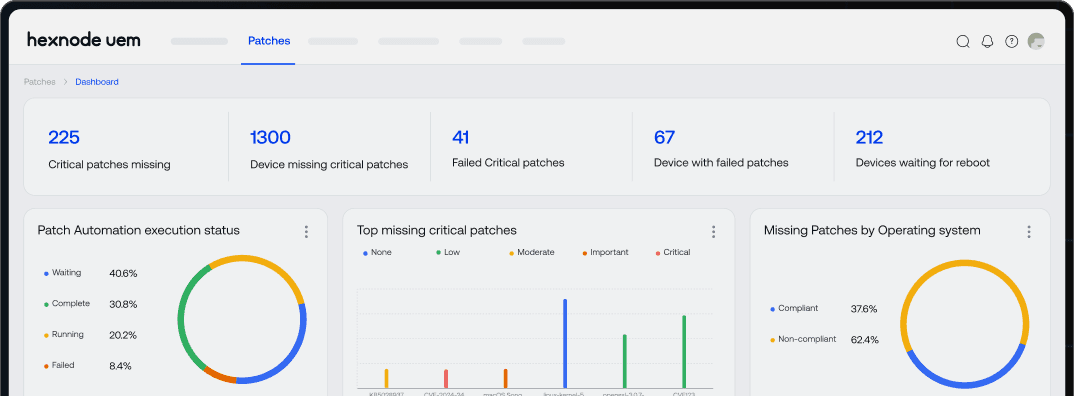Viewport: 1074px width, 396px height.
Task: Go to Patches in the breadcrumb
Action: tap(40, 82)
